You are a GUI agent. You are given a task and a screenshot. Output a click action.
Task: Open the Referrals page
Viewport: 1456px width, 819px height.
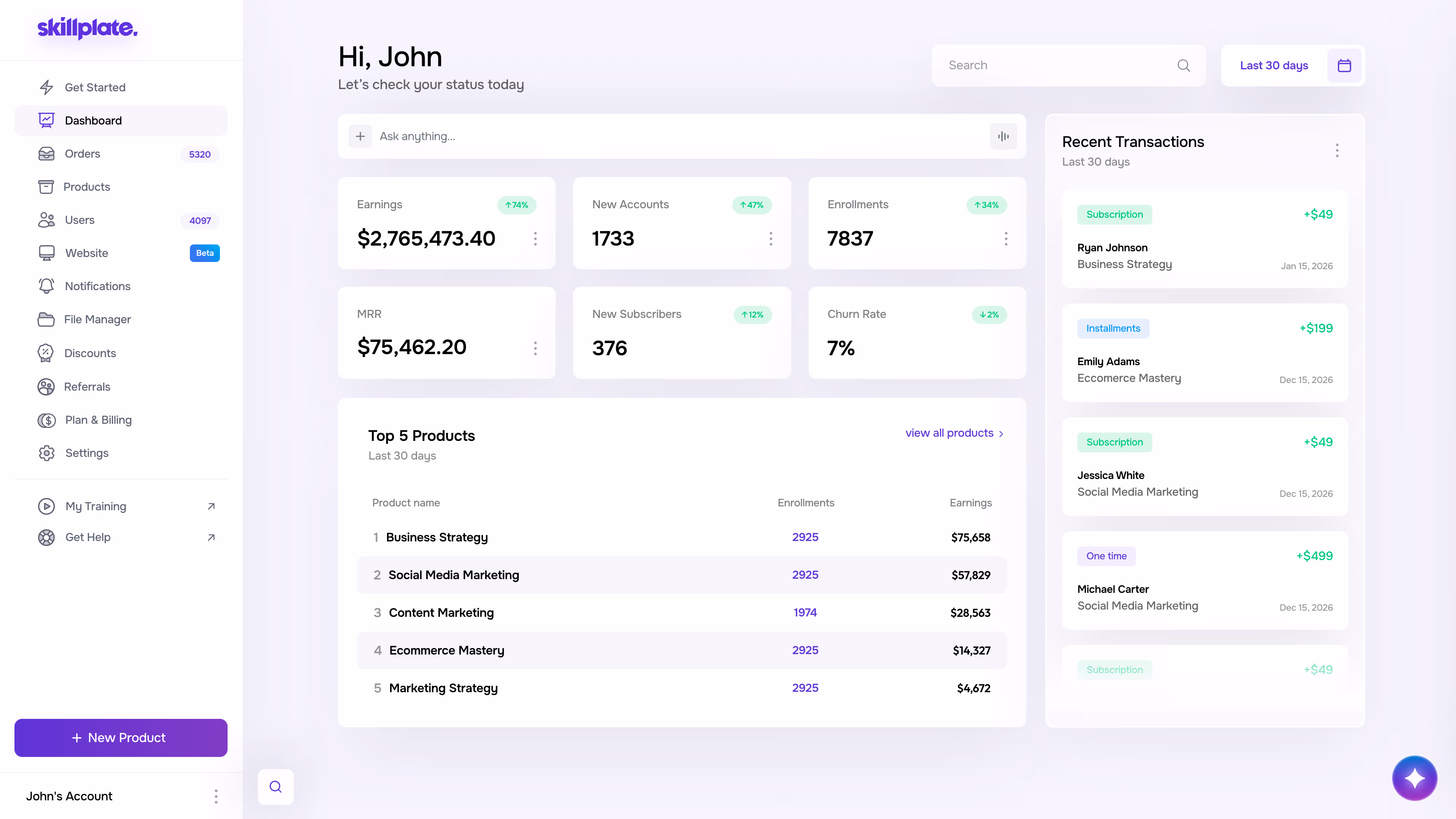tap(88, 386)
